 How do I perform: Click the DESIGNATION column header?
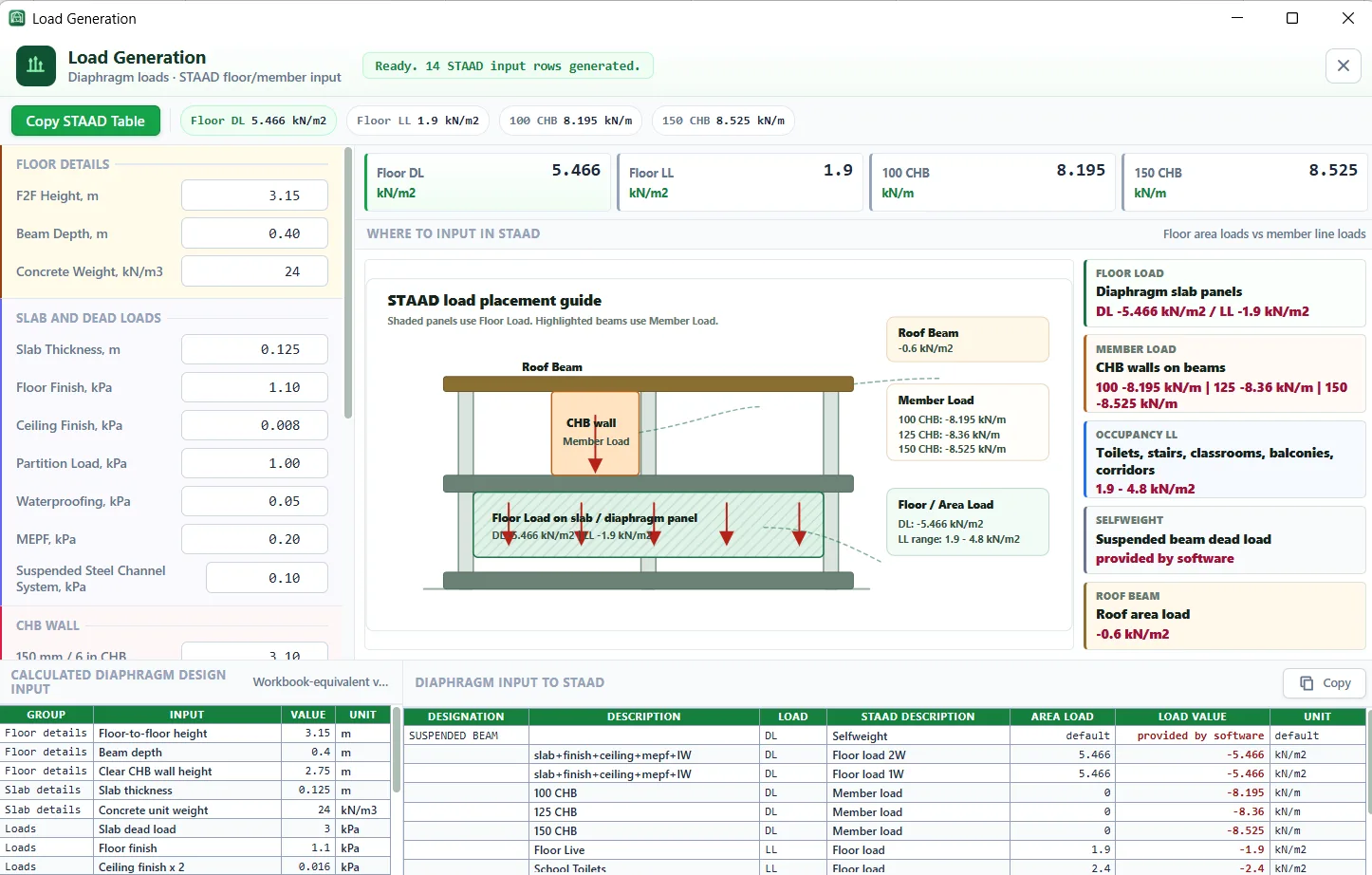point(466,717)
